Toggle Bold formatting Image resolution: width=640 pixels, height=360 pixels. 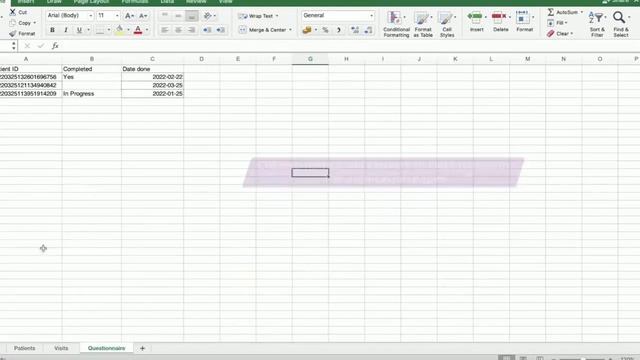(52, 30)
